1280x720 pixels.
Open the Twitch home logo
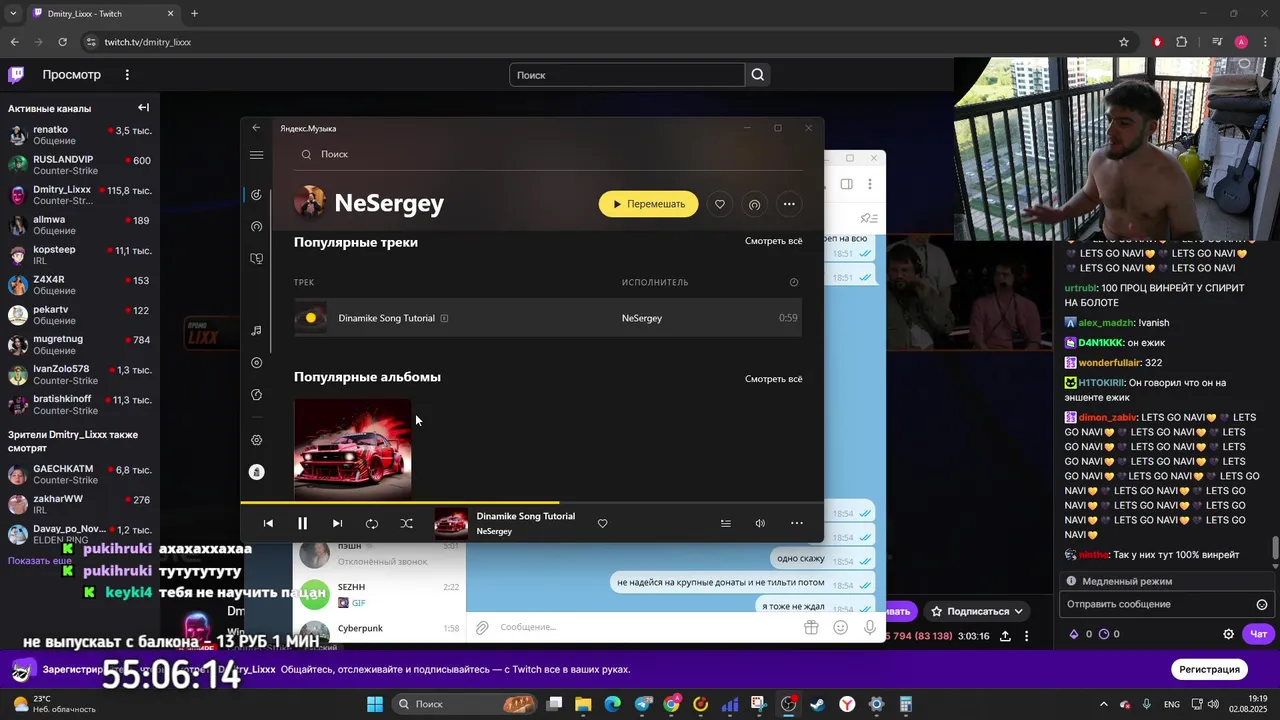pyautogui.click(x=16, y=75)
